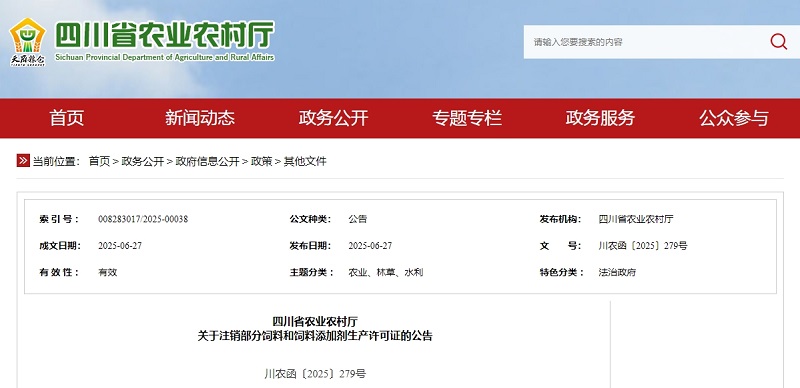Go to 首页 in the breadcrumb
This screenshot has width=800, height=388.
pyautogui.click(x=99, y=161)
